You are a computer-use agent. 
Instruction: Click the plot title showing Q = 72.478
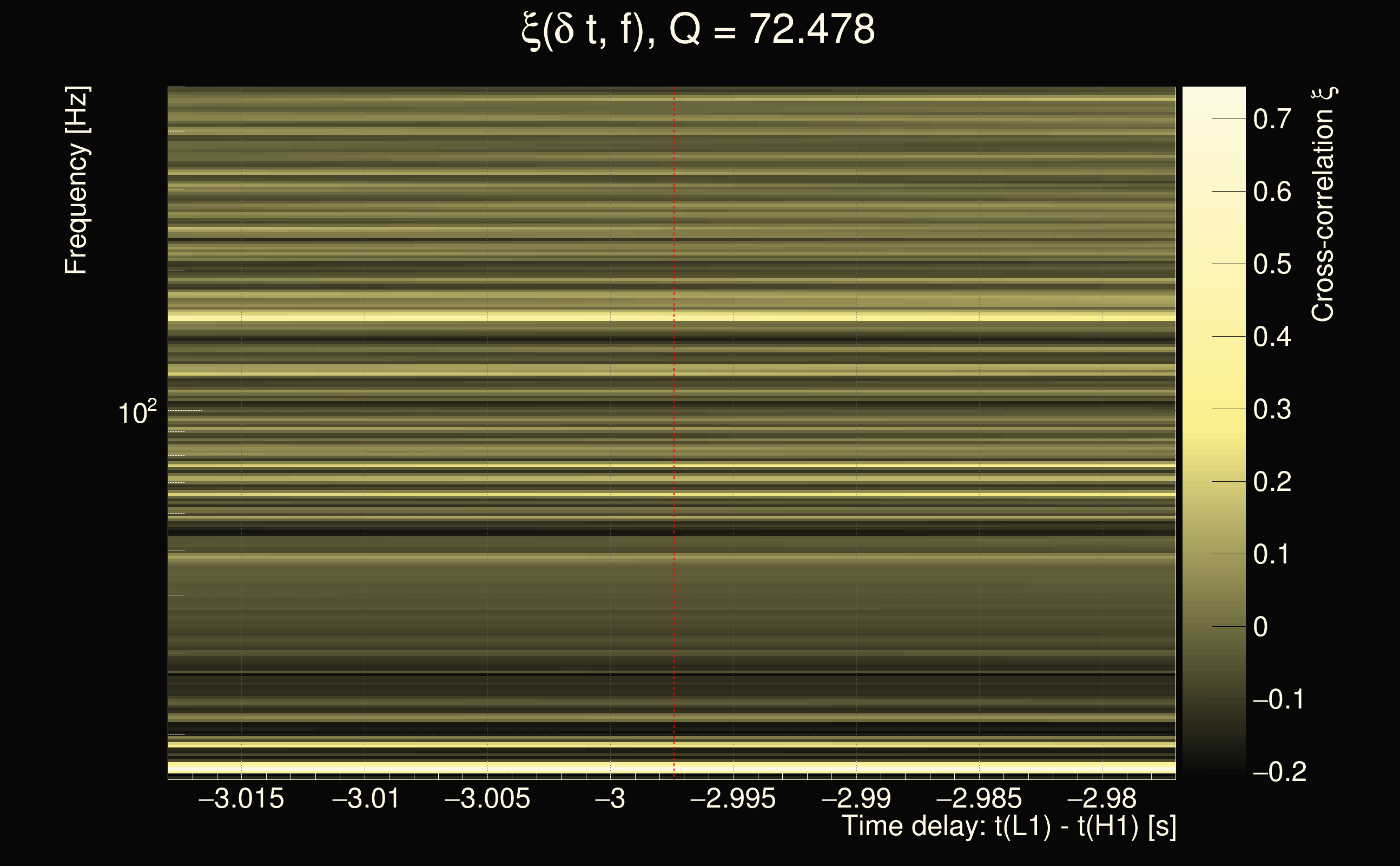click(x=698, y=30)
